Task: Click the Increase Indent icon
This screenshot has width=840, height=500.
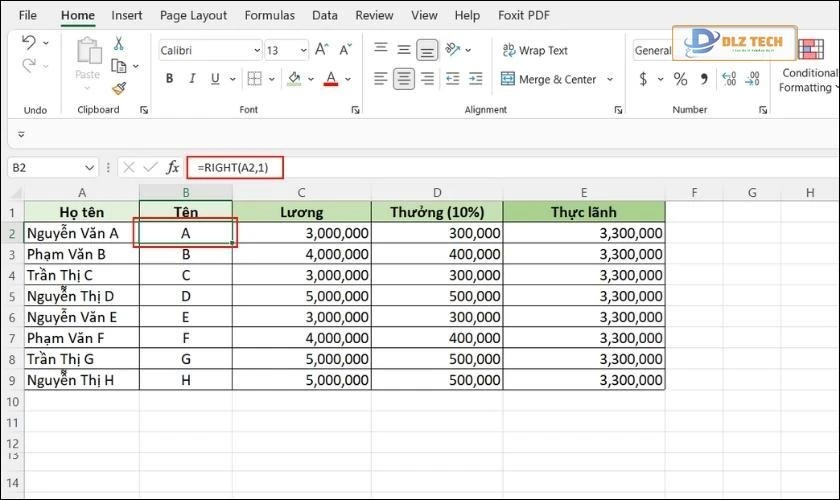Action: tap(475, 79)
